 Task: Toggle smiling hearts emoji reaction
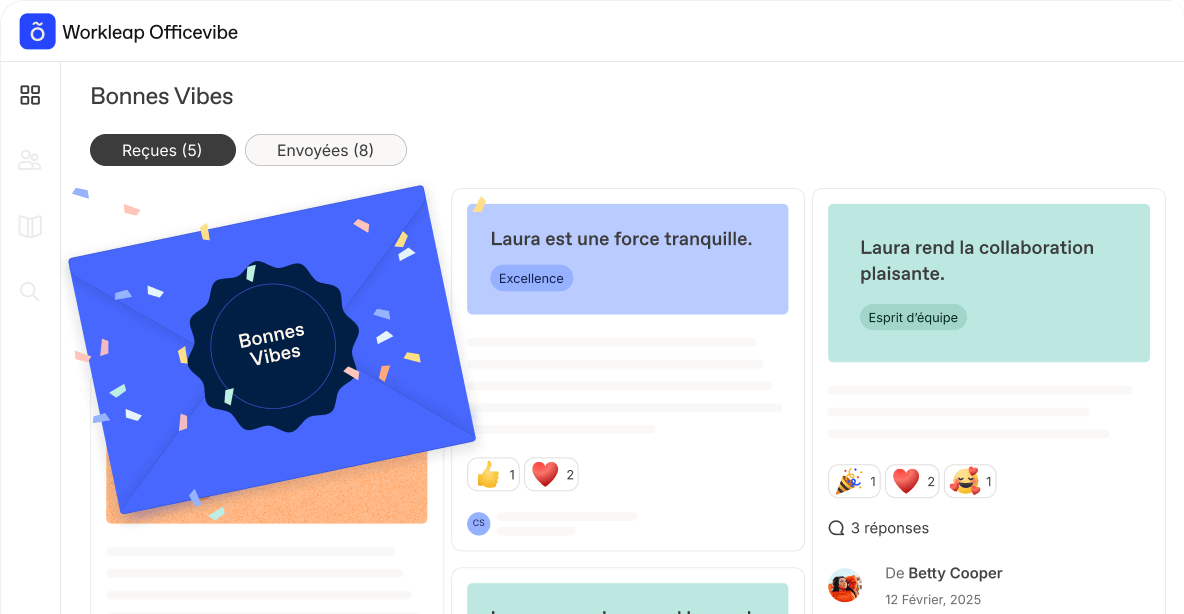(x=970, y=481)
